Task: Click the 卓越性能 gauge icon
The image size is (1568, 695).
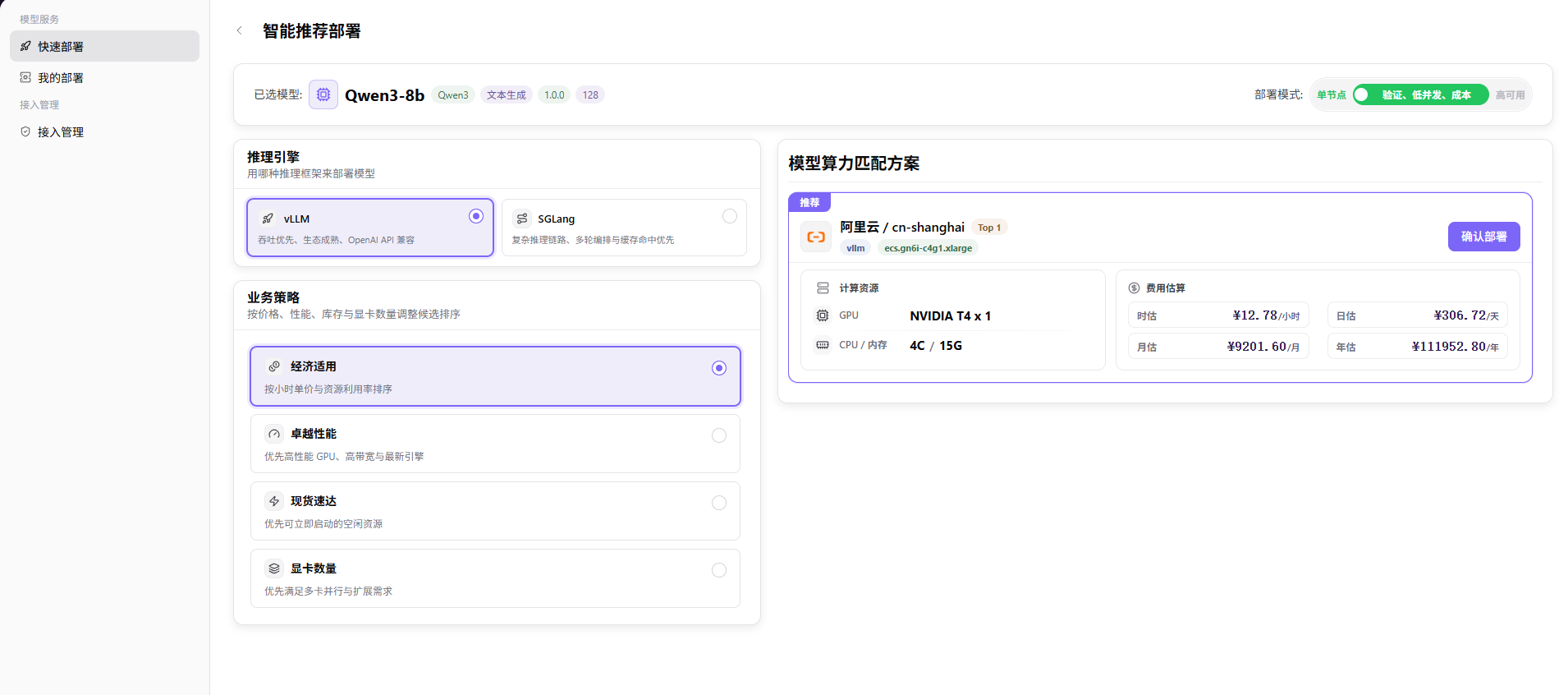Action: (x=274, y=434)
